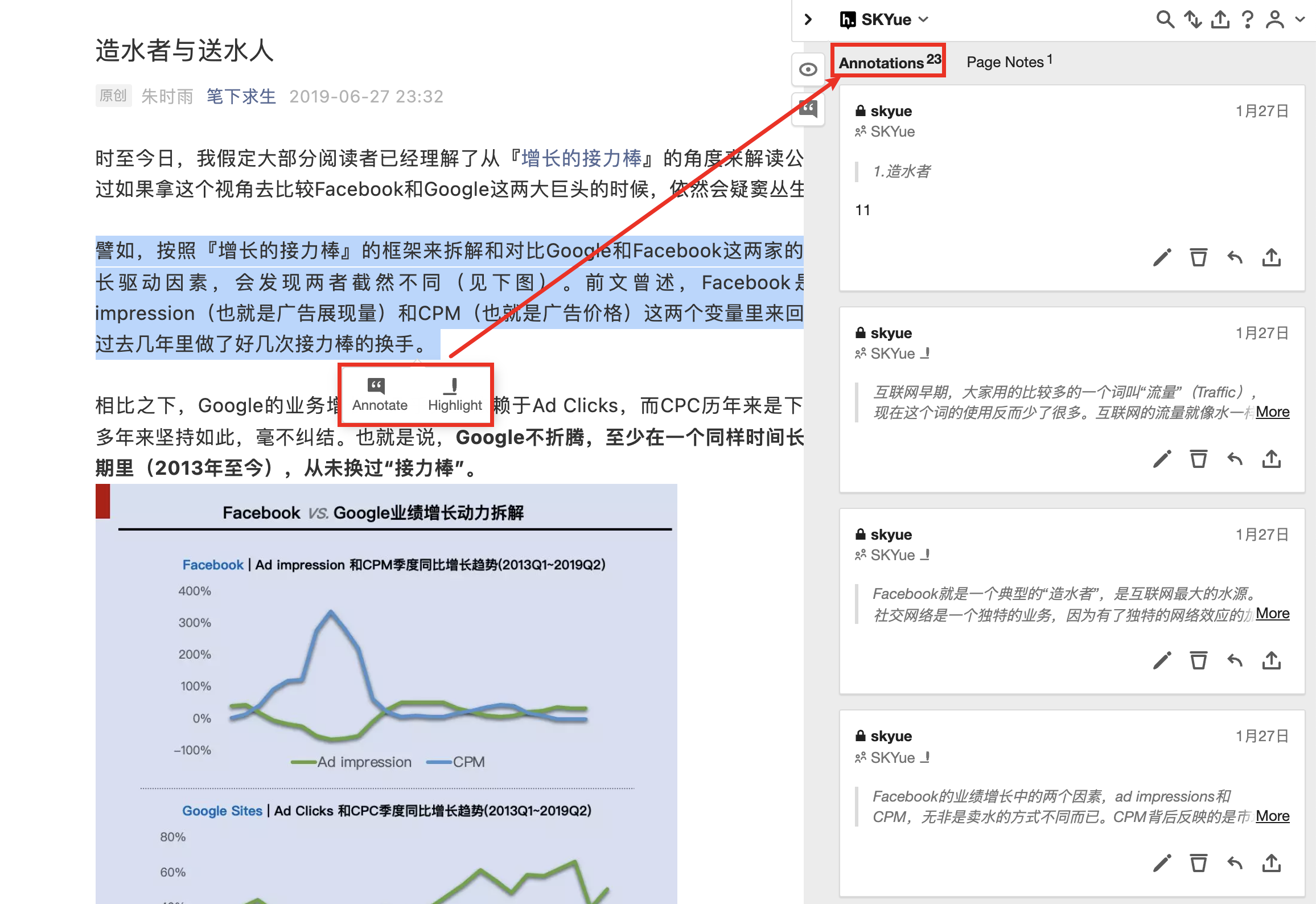Delete the 'Facebook的业绩增长' annotation
This screenshot has height=904, width=1316.
click(x=1198, y=863)
